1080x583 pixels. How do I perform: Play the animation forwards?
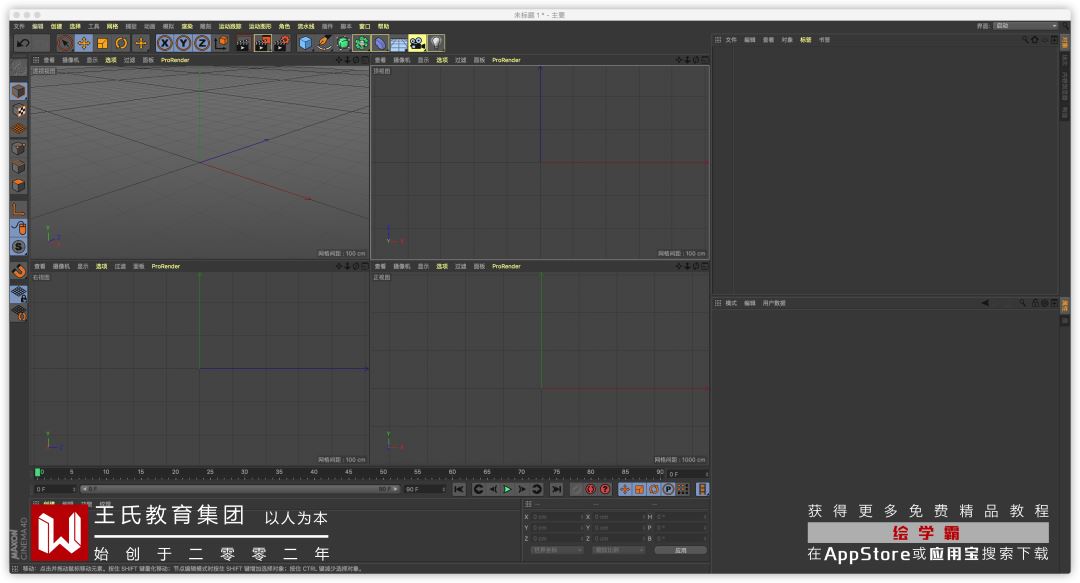pyautogui.click(x=507, y=489)
